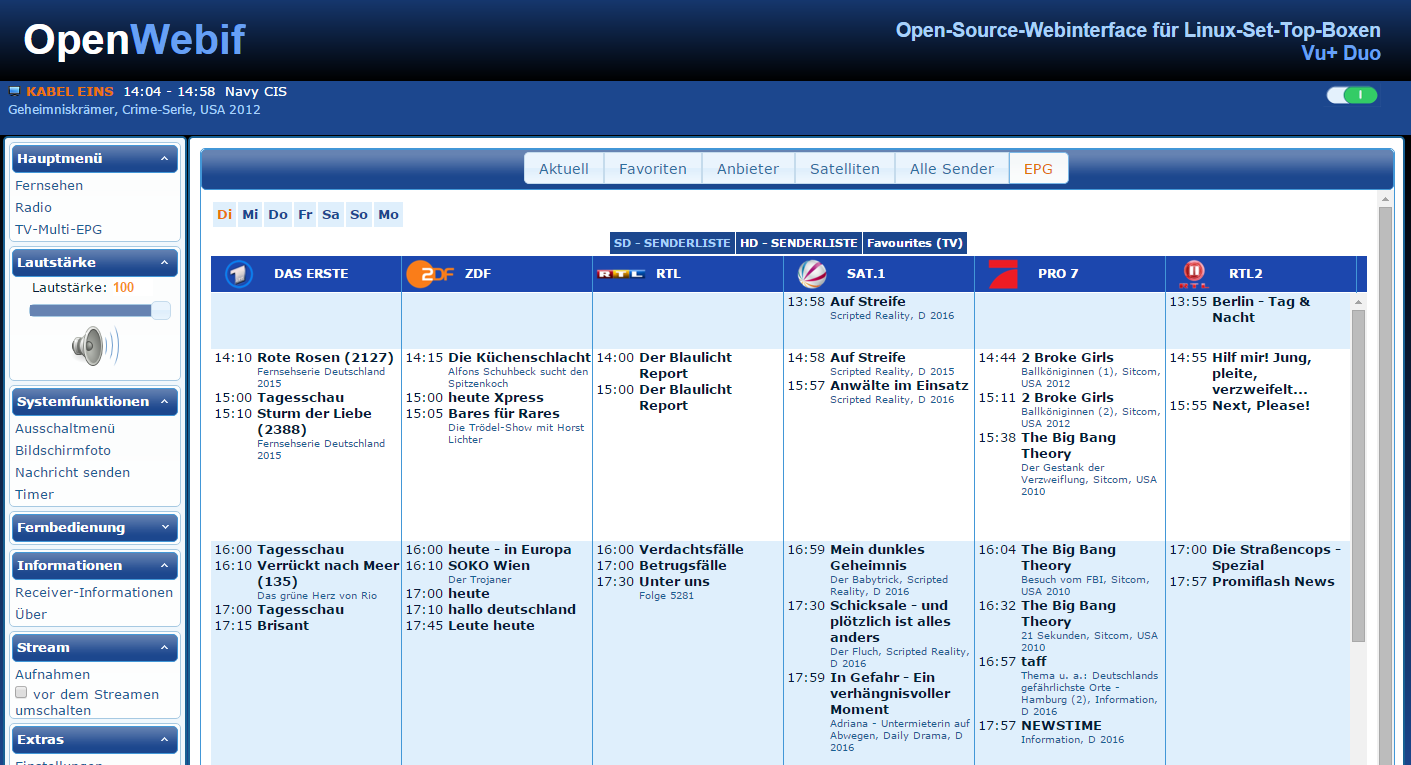Click the Verdachtsfälle programme at 16:00
This screenshot has height=765, width=1411.
click(691, 550)
